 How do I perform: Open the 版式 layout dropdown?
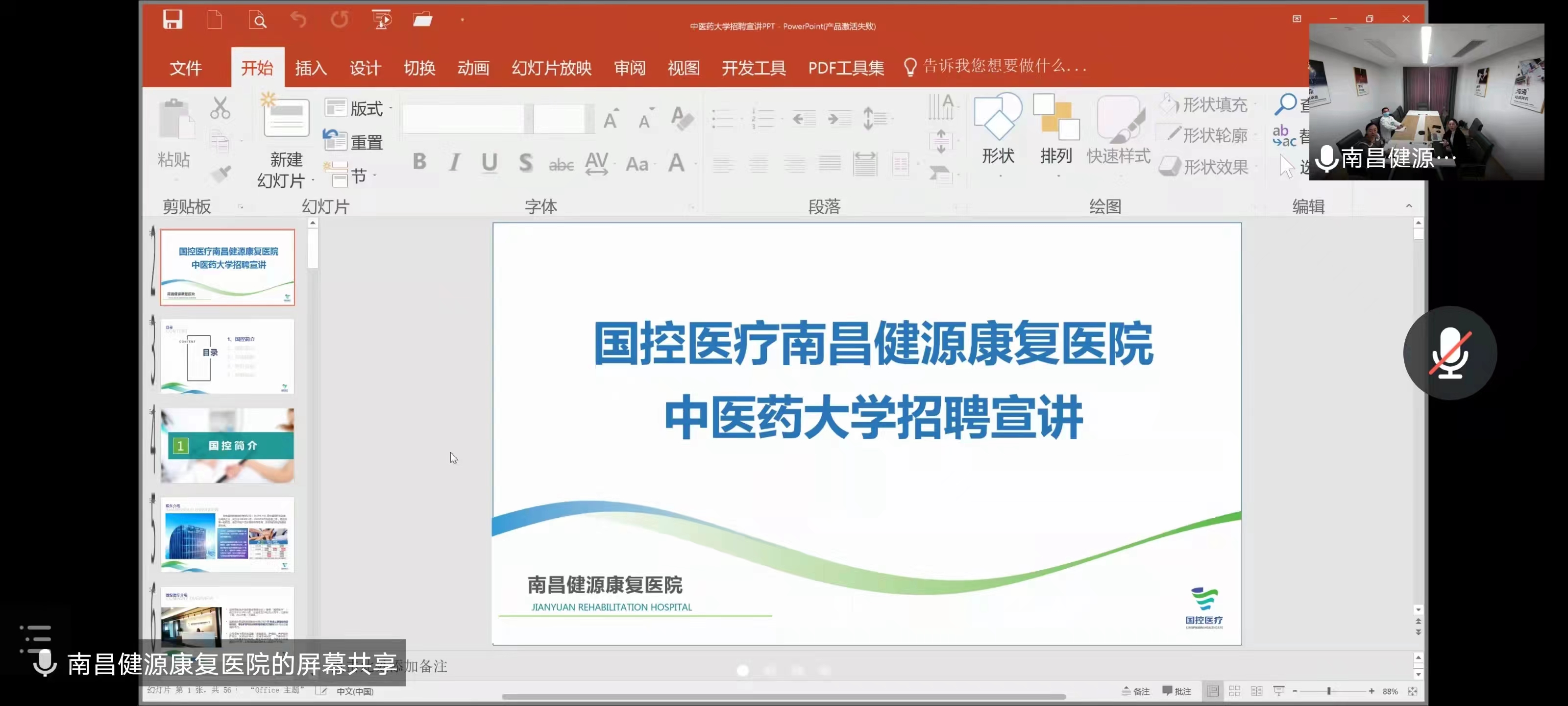point(358,108)
